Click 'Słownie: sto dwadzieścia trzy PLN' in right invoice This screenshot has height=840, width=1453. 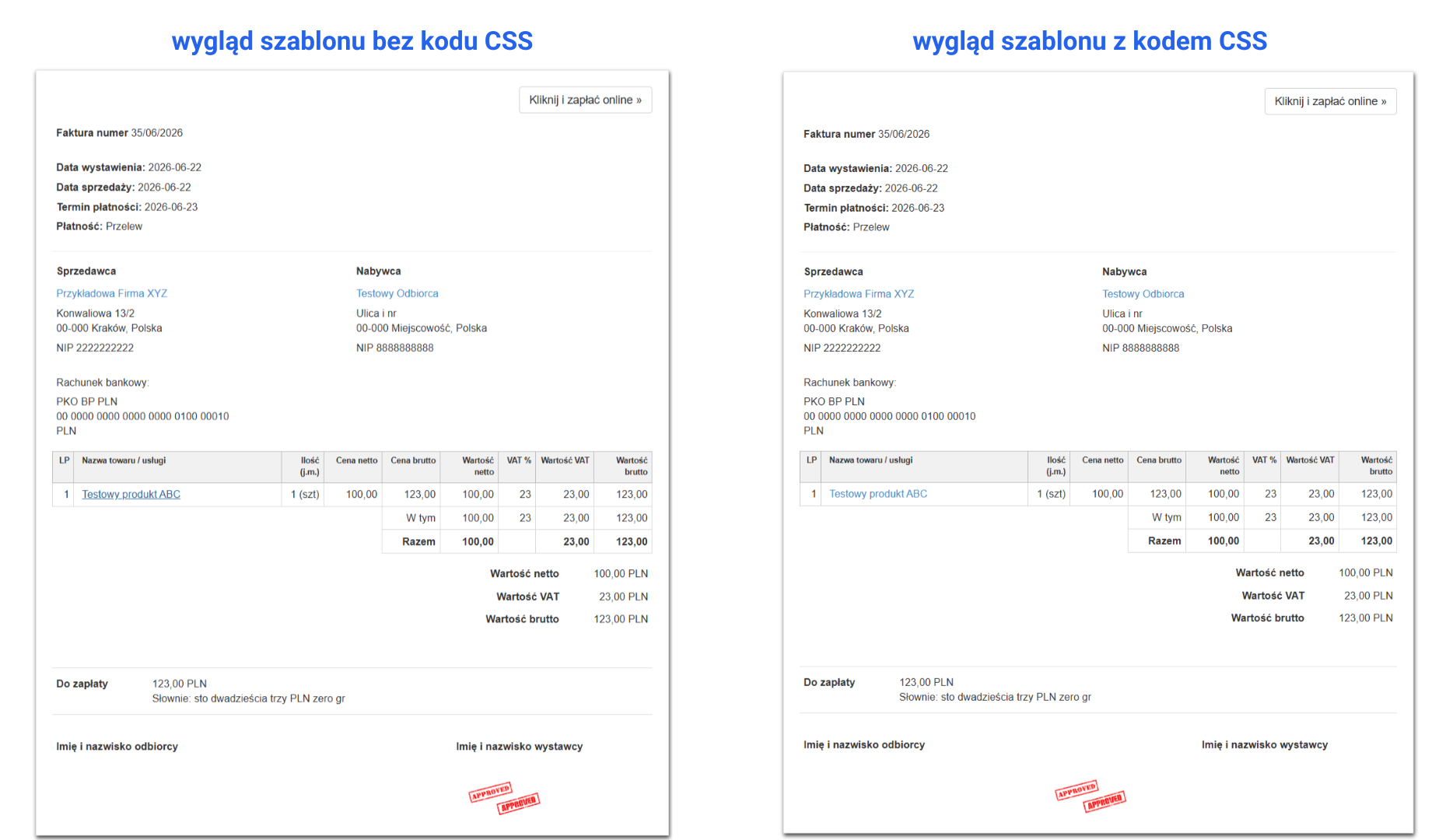click(995, 697)
